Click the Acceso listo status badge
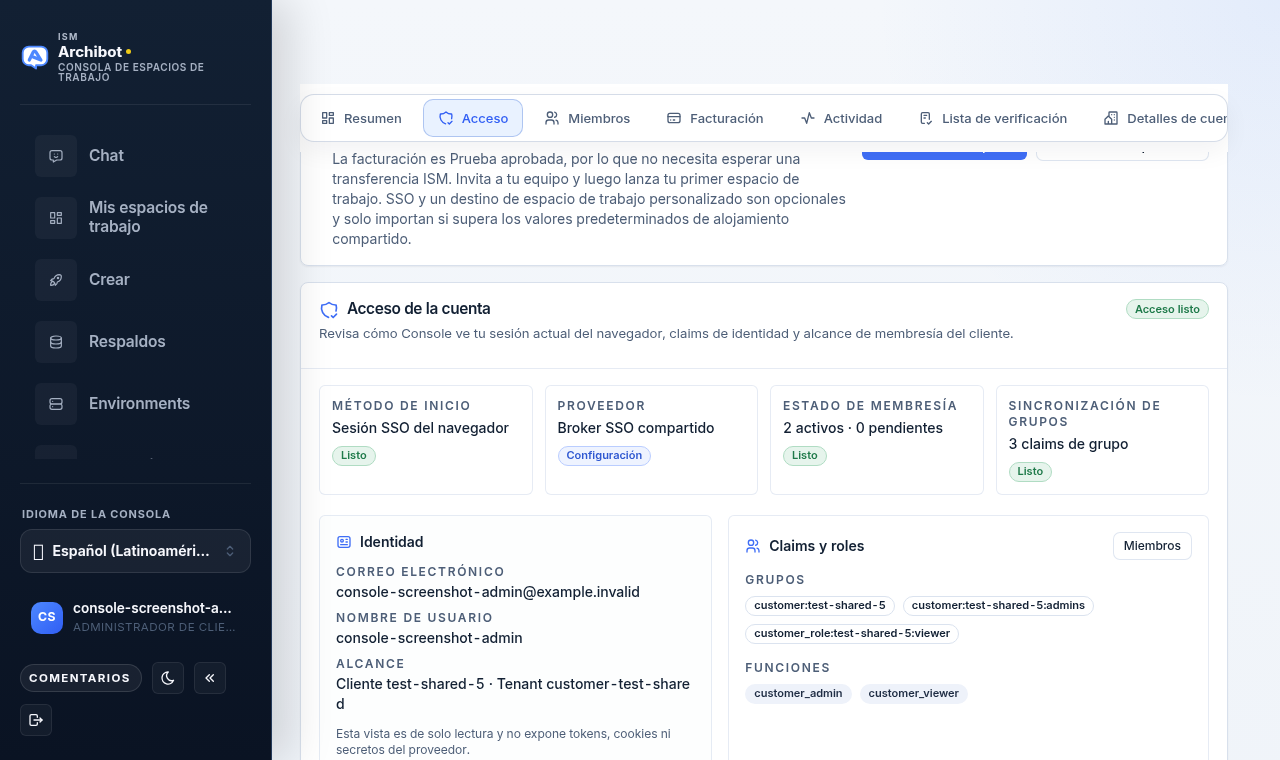The image size is (1280, 760). (x=1167, y=309)
